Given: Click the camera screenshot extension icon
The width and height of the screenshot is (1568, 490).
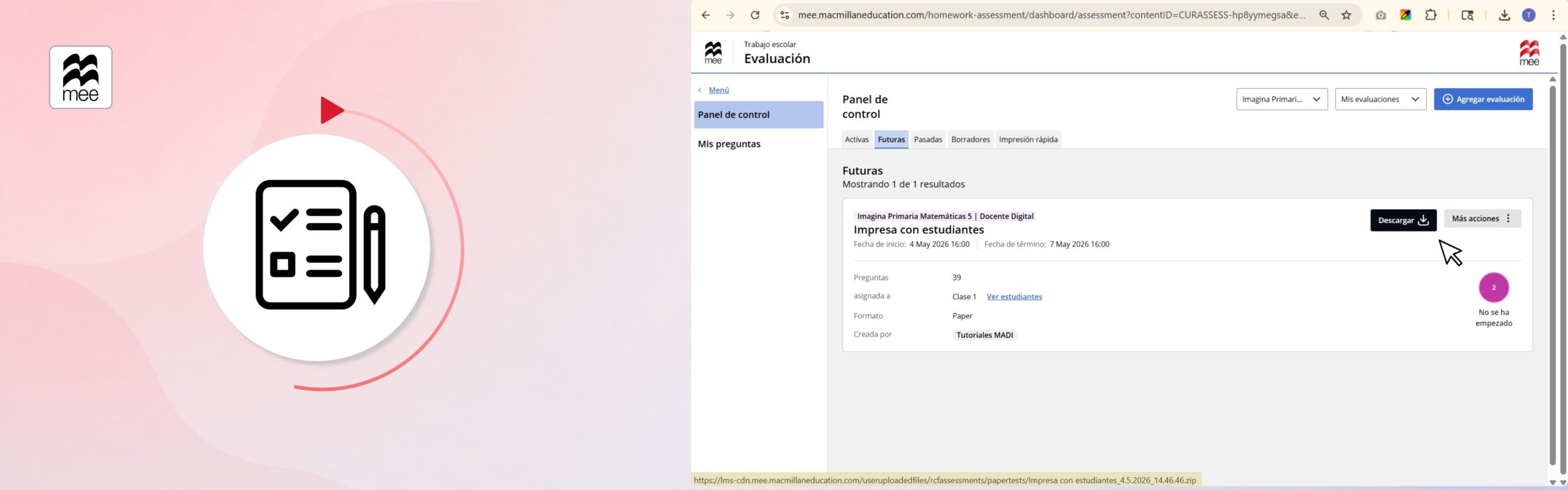Looking at the screenshot, I should (1381, 15).
